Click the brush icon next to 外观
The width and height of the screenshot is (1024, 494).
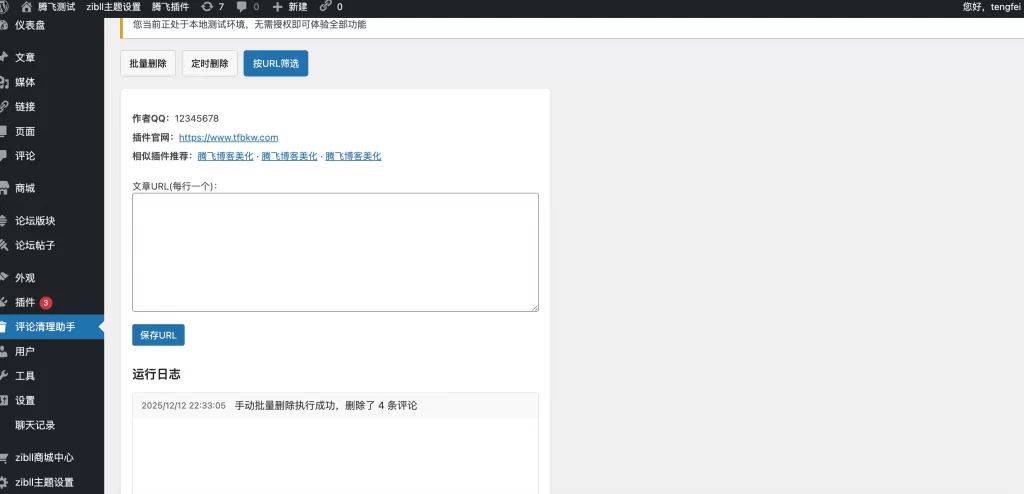[3, 277]
